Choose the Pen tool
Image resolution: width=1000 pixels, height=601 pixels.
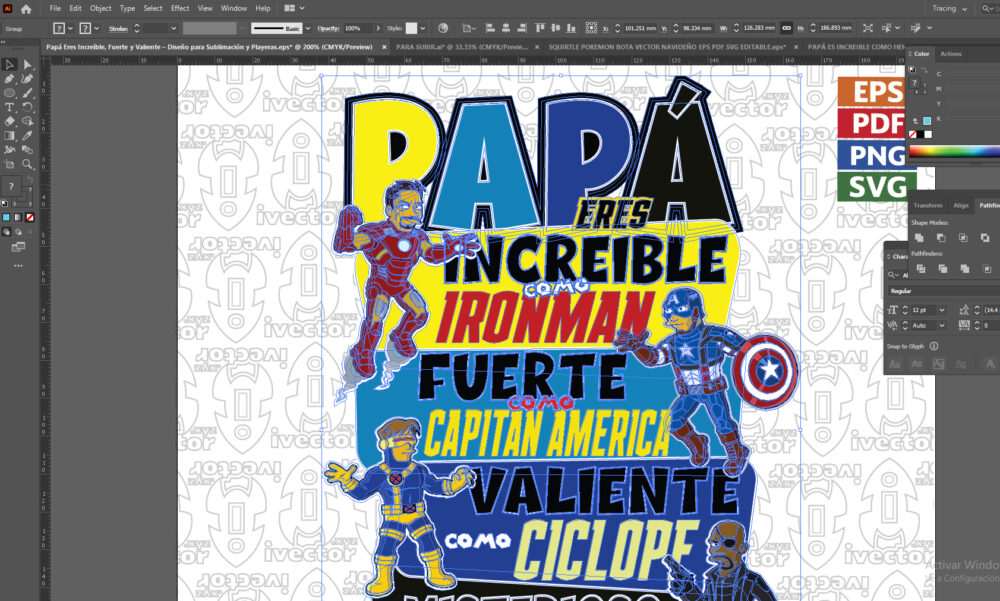coord(9,78)
